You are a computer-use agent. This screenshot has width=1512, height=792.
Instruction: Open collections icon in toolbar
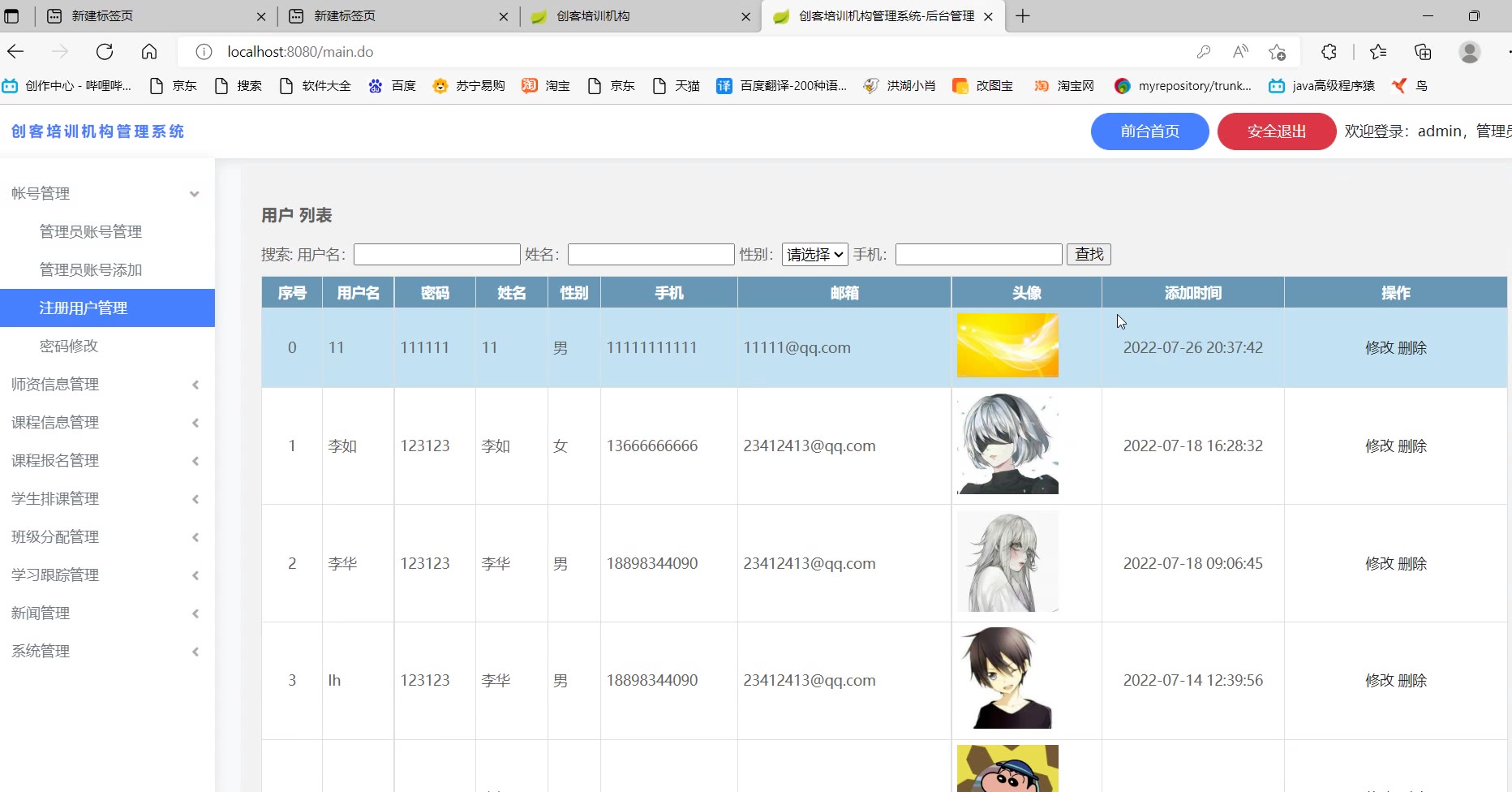(x=1423, y=52)
